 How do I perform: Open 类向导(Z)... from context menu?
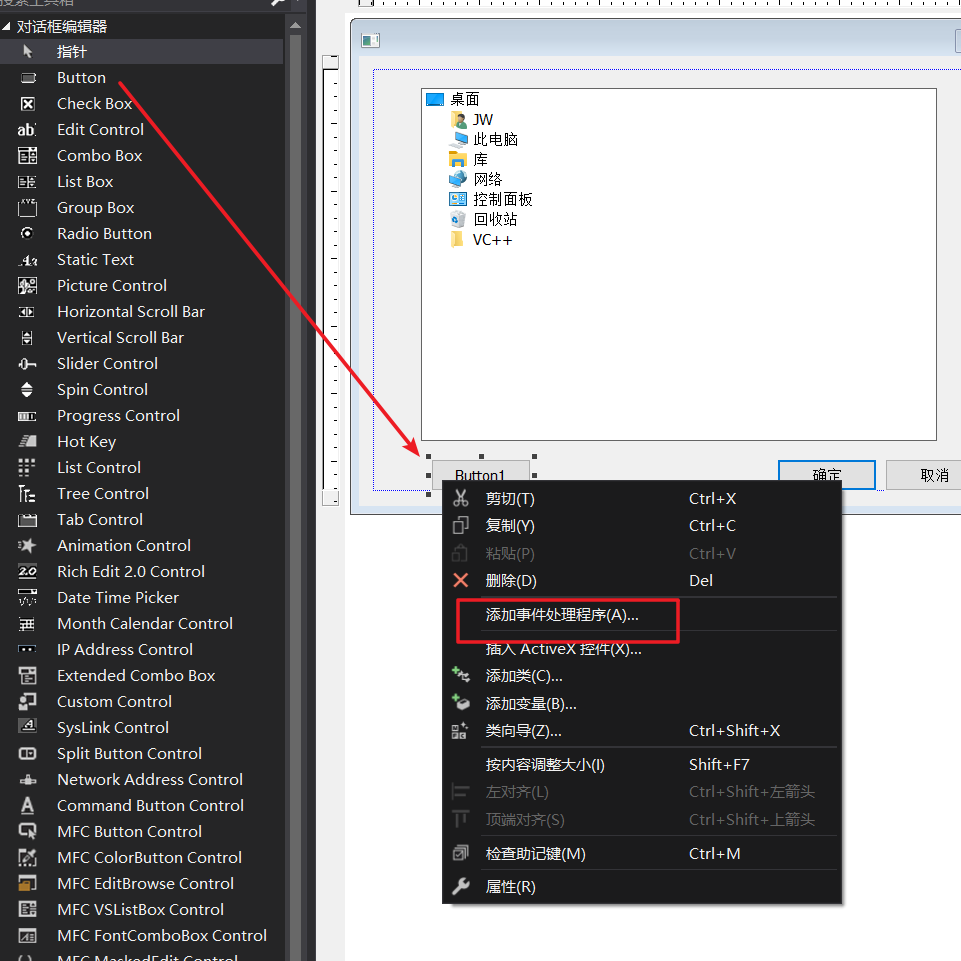(x=642, y=731)
